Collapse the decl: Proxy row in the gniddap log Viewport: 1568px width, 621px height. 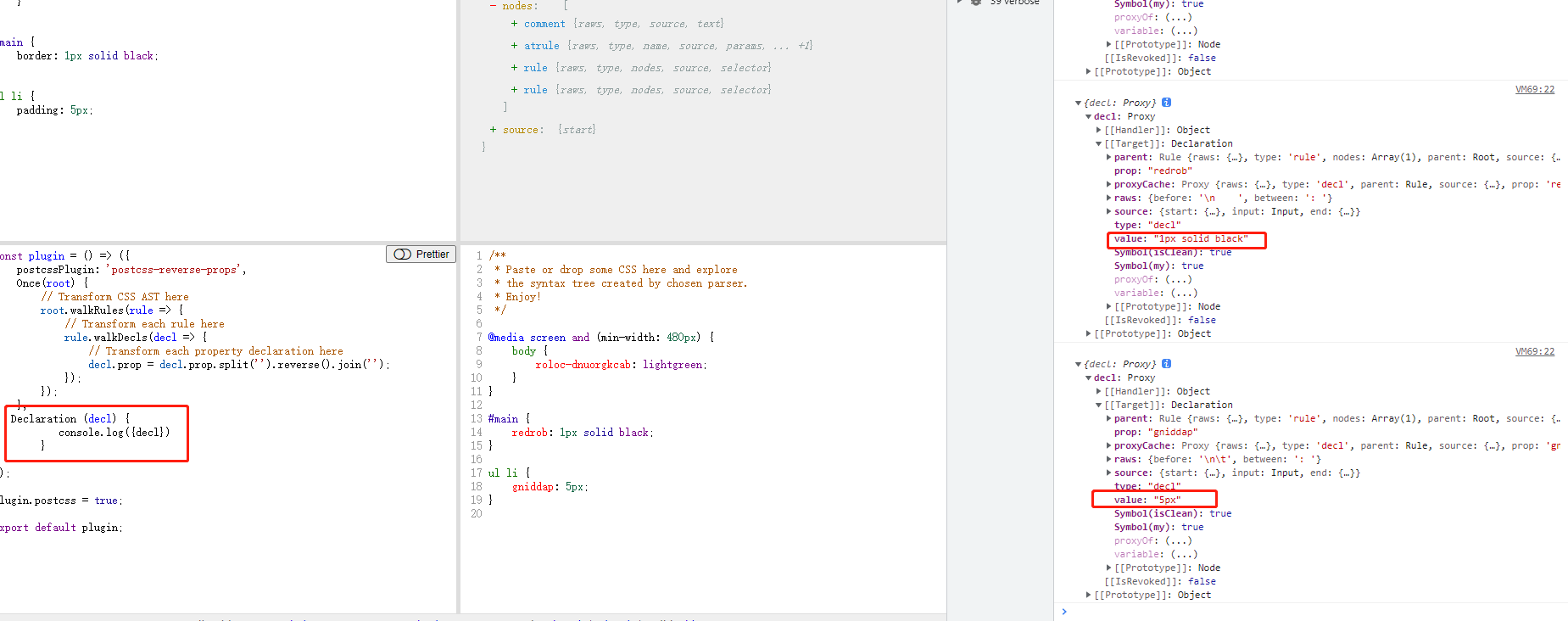tap(1089, 378)
